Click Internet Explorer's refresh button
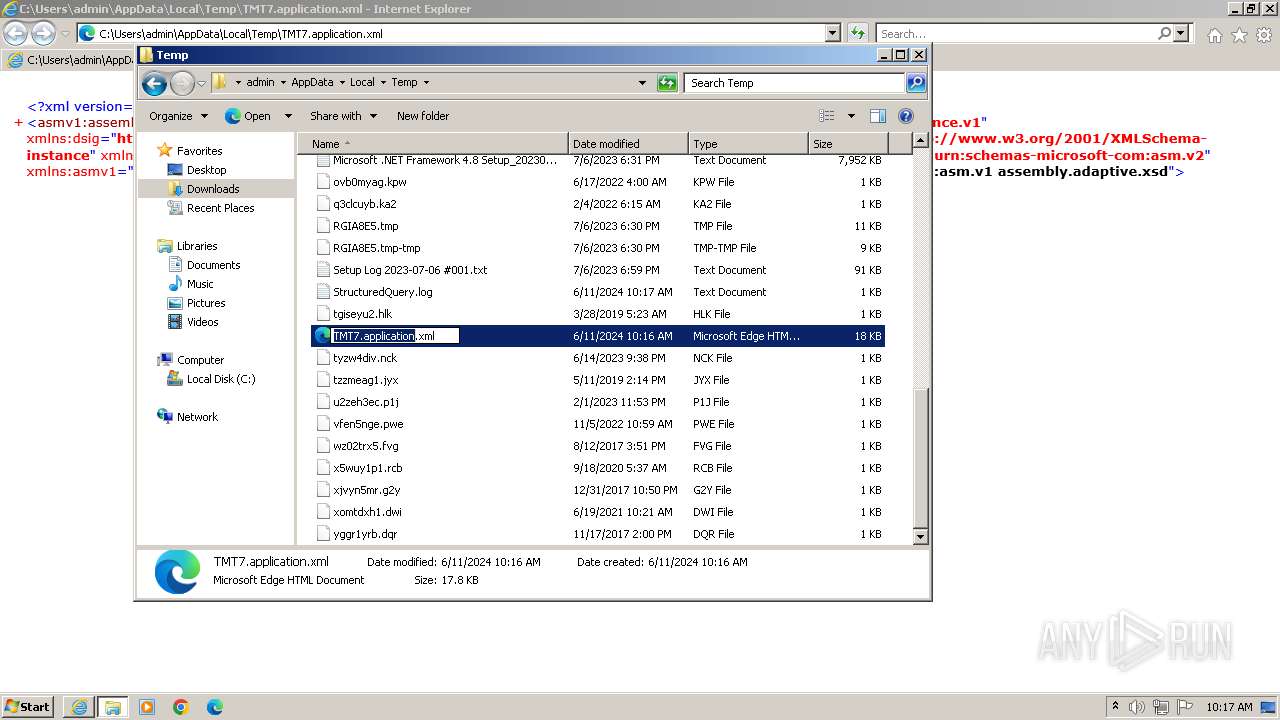The width and height of the screenshot is (1280, 720). click(x=857, y=33)
